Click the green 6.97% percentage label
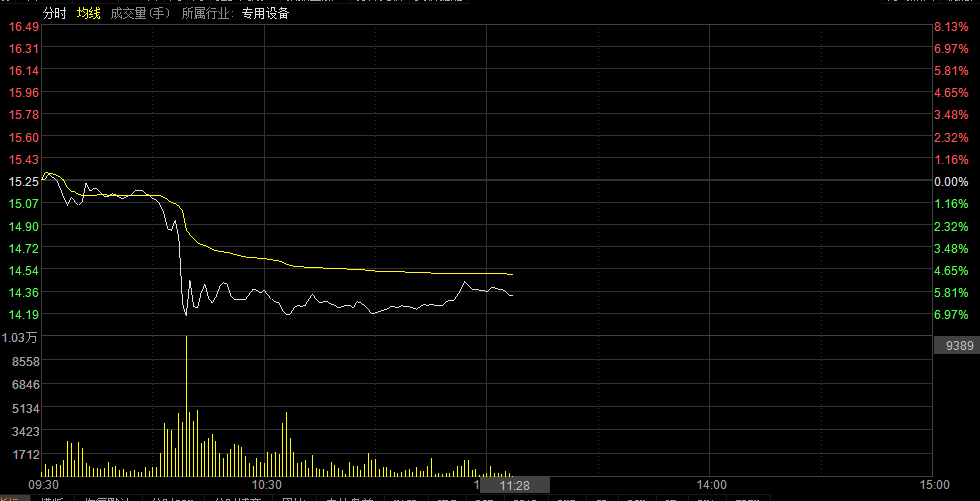Screen dimensions: 980x501 coord(951,314)
